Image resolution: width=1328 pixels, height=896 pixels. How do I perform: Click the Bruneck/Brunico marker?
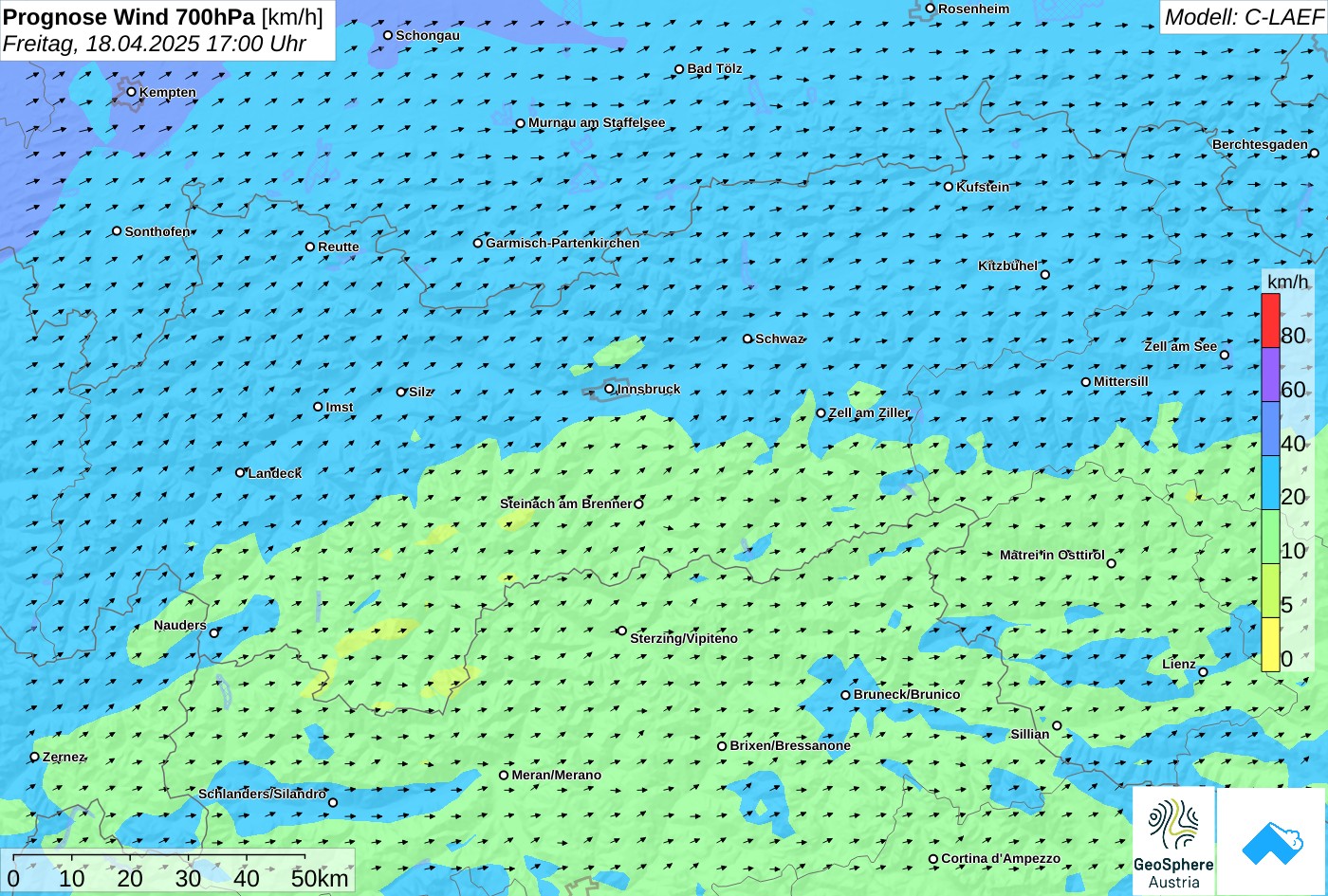coord(846,695)
